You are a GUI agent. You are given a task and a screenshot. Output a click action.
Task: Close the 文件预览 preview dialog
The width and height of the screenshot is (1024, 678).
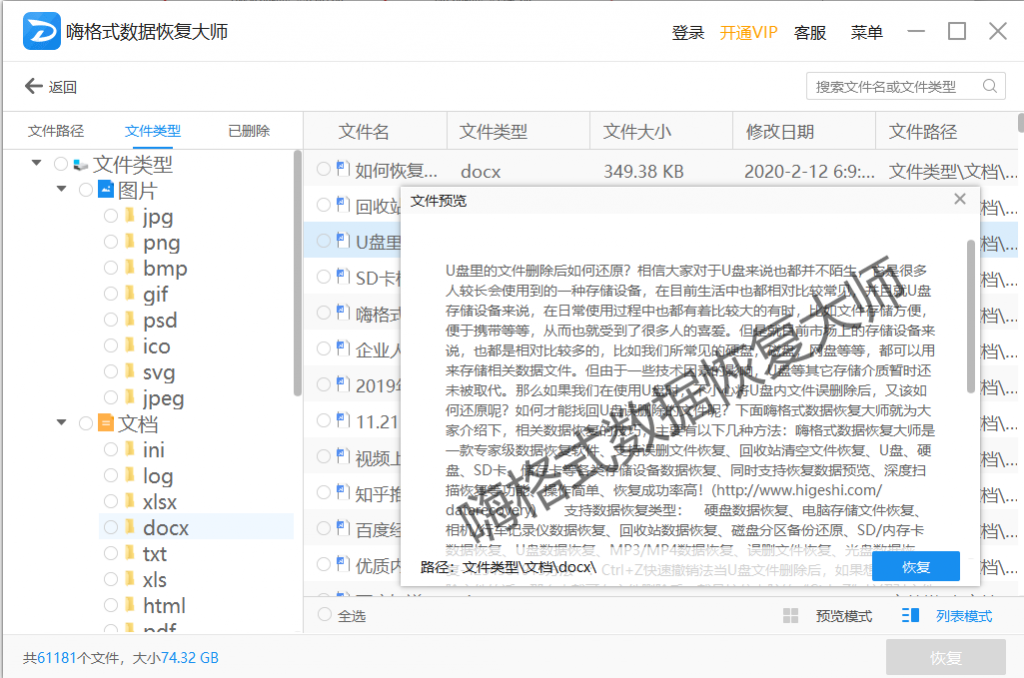(x=959, y=199)
